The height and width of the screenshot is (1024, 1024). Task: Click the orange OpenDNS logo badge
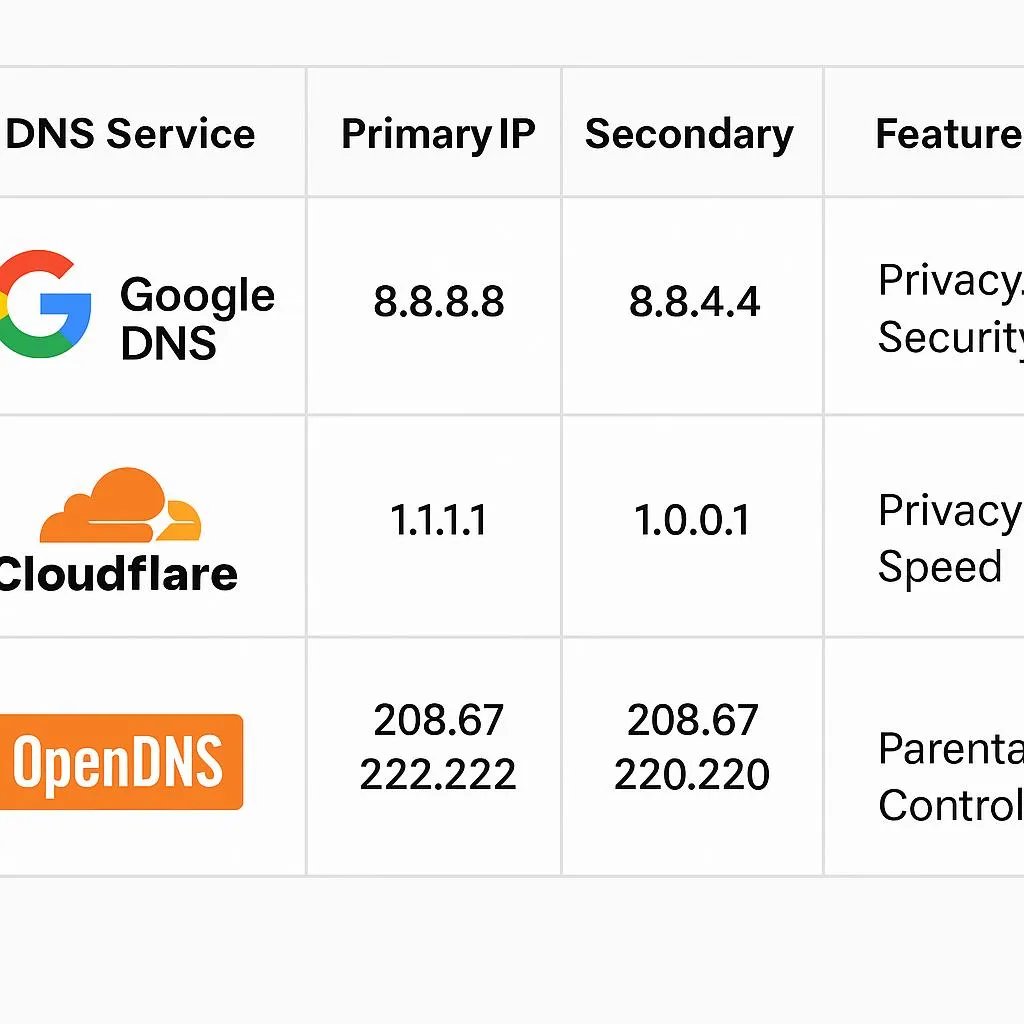[120, 762]
